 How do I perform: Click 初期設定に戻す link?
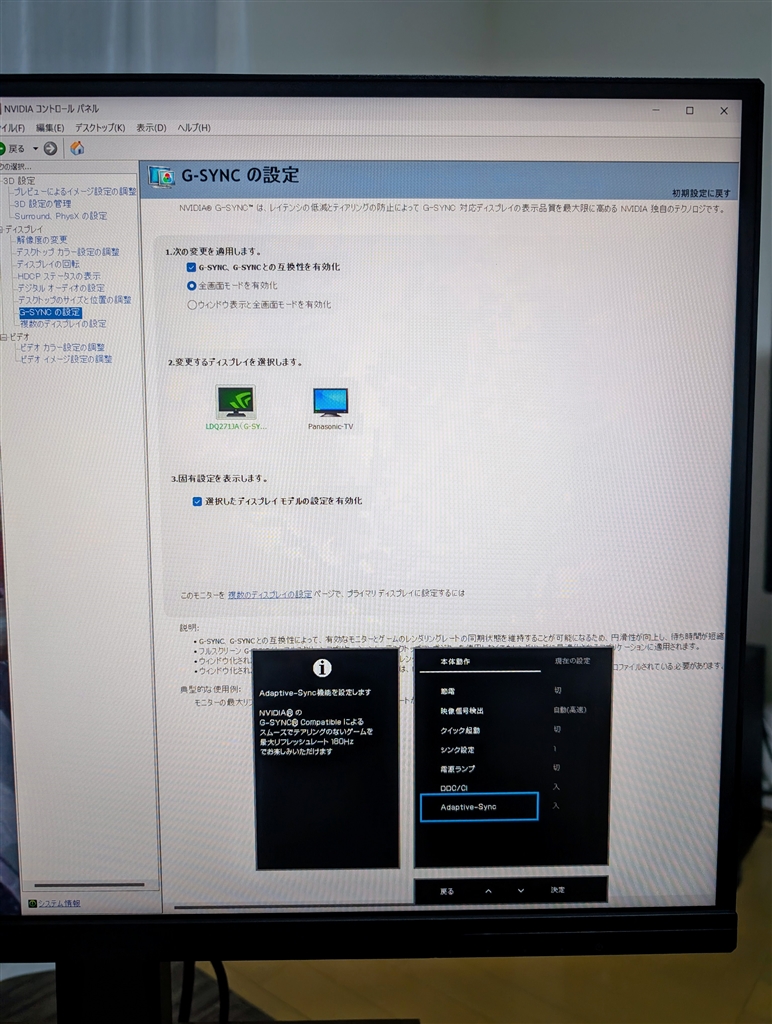(x=701, y=193)
